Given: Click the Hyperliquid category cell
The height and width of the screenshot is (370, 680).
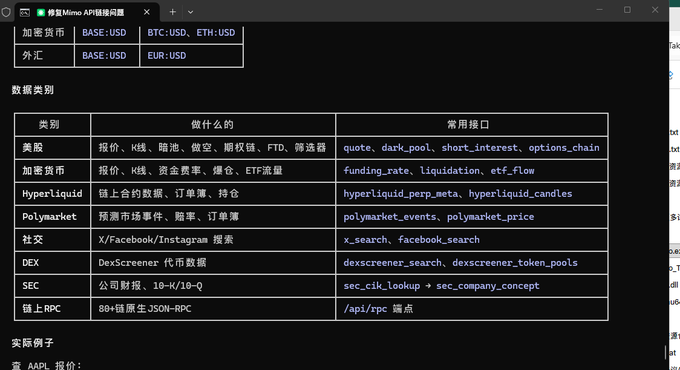Looking at the screenshot, I should point(52,194).
